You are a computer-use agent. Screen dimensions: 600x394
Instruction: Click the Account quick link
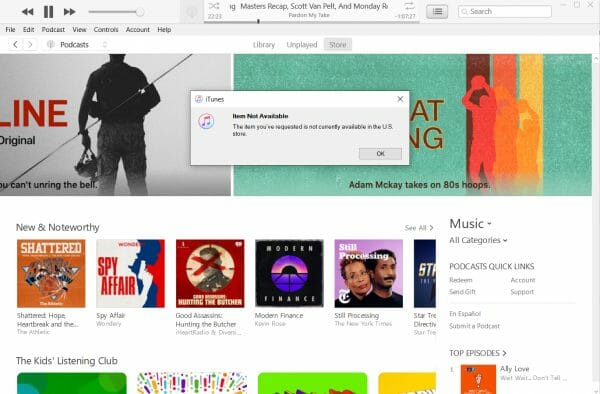point(523,280)
